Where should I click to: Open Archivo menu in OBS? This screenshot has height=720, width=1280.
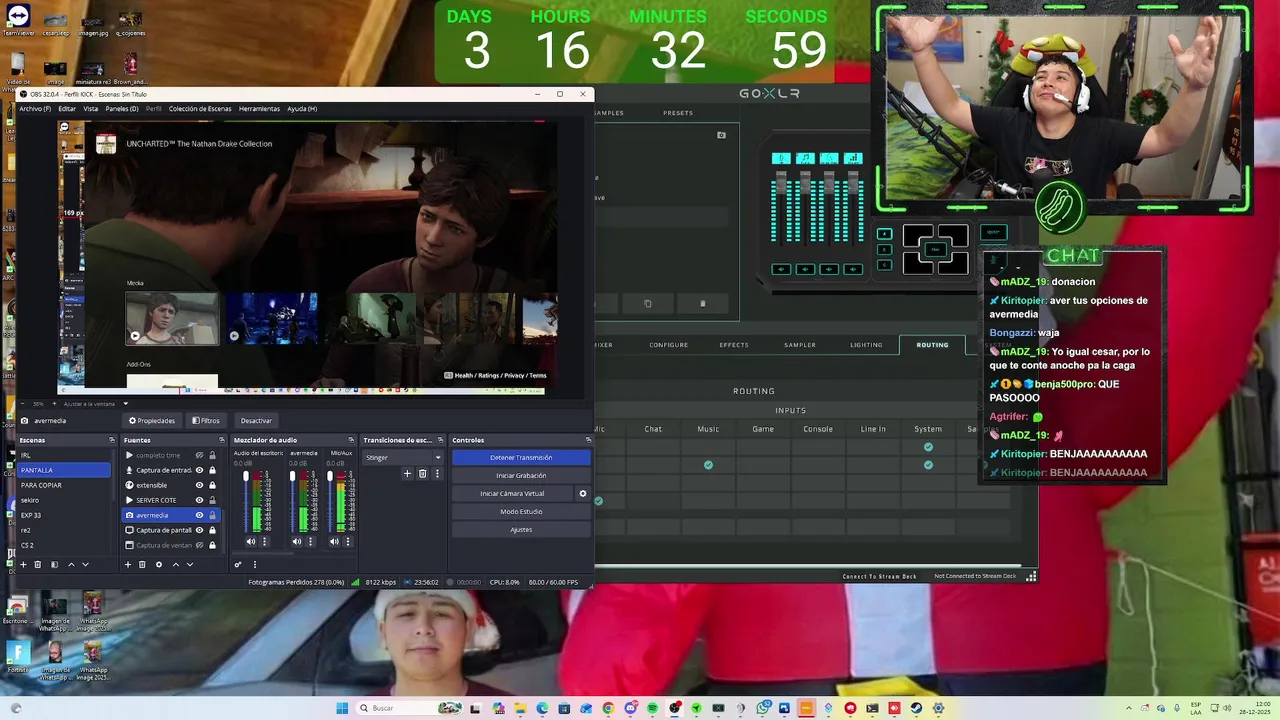pos(35,108)
